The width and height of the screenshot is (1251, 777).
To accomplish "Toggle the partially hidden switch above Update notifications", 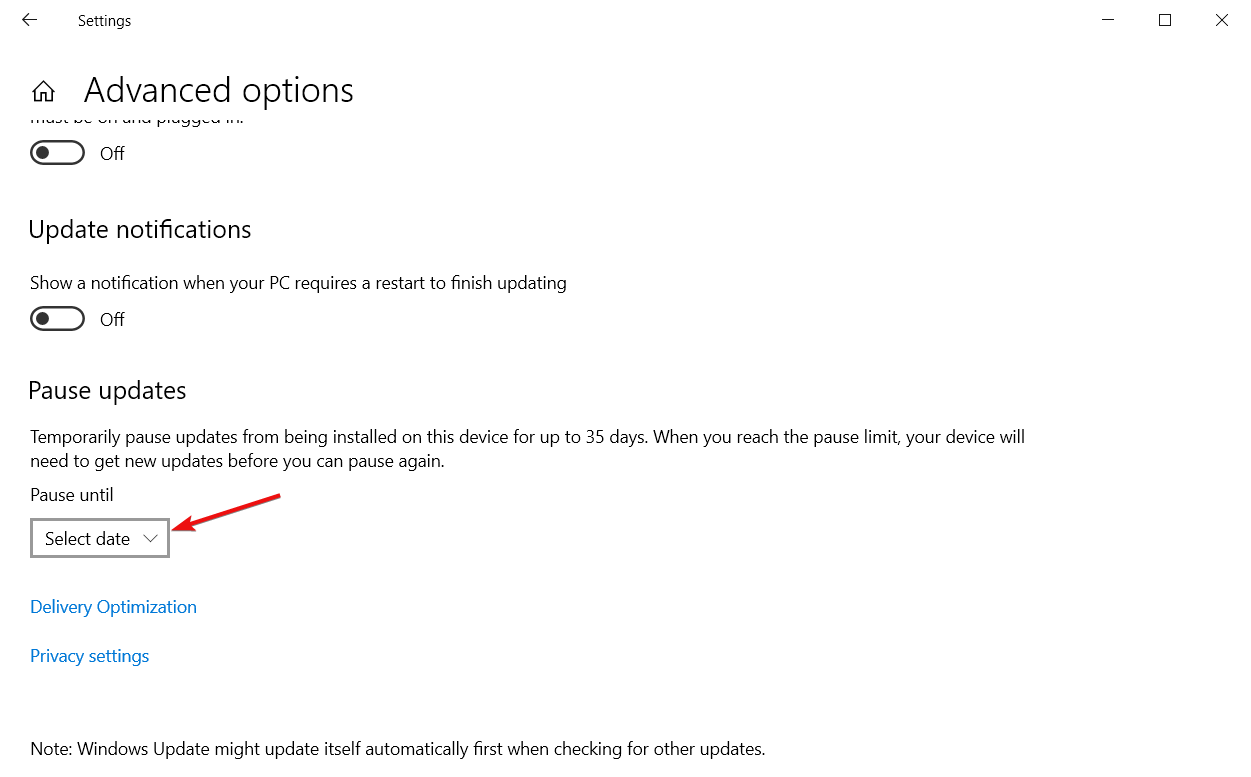I will click(57, 153).
